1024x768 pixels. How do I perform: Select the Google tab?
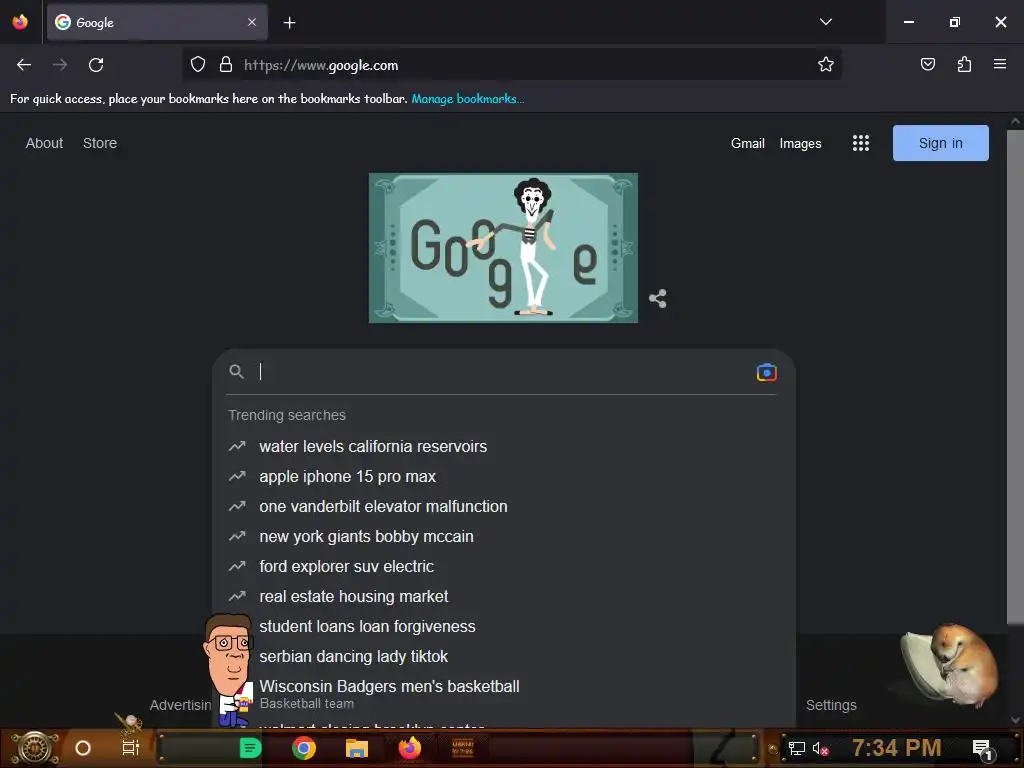click(157, 22)
